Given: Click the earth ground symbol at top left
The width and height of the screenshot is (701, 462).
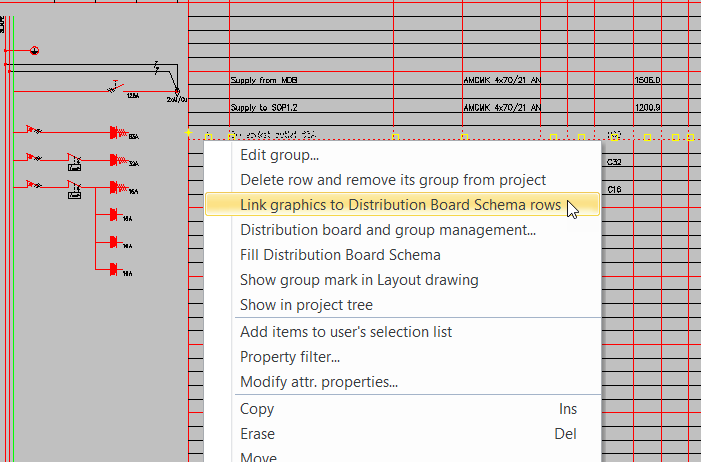Looking at the screenshot, I should point(34,51).
